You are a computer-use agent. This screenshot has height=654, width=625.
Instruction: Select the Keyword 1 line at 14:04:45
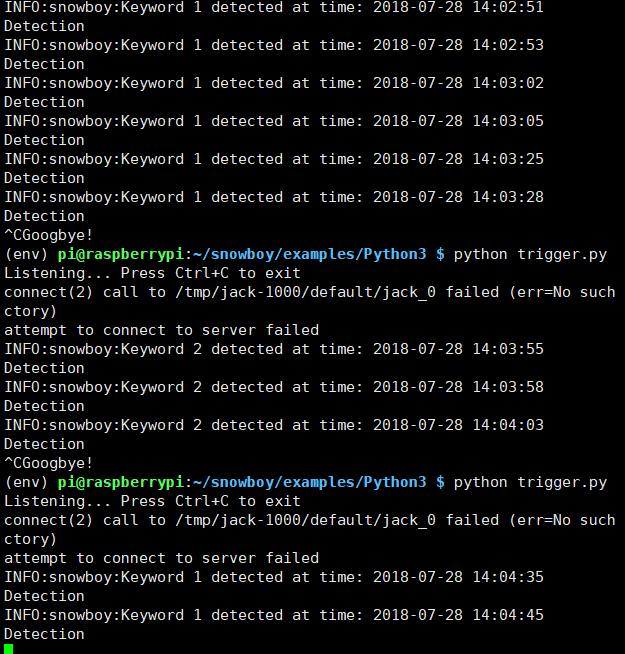[274, 615]
